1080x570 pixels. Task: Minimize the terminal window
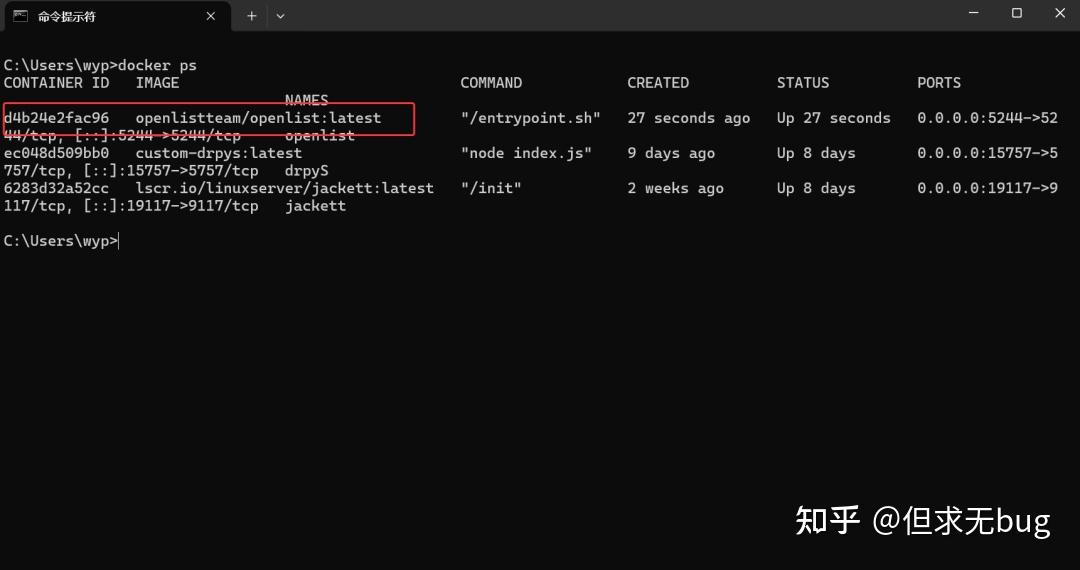pyautogui.click(x=973, y=13)
